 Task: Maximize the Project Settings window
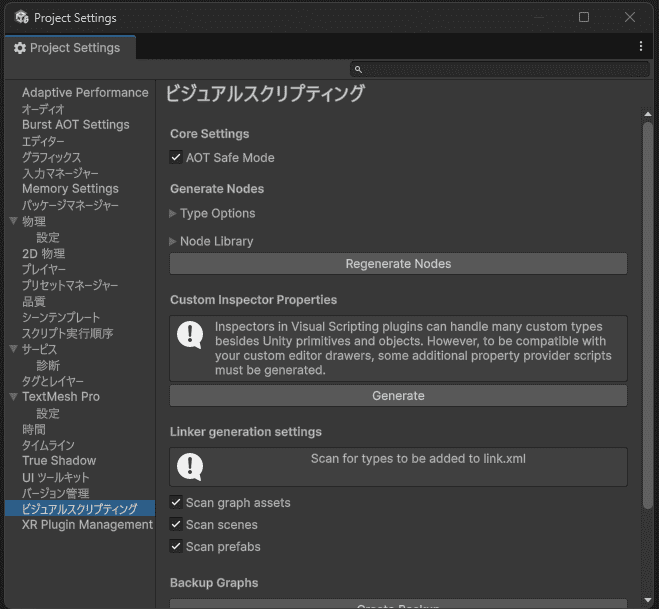pos(584,17)
